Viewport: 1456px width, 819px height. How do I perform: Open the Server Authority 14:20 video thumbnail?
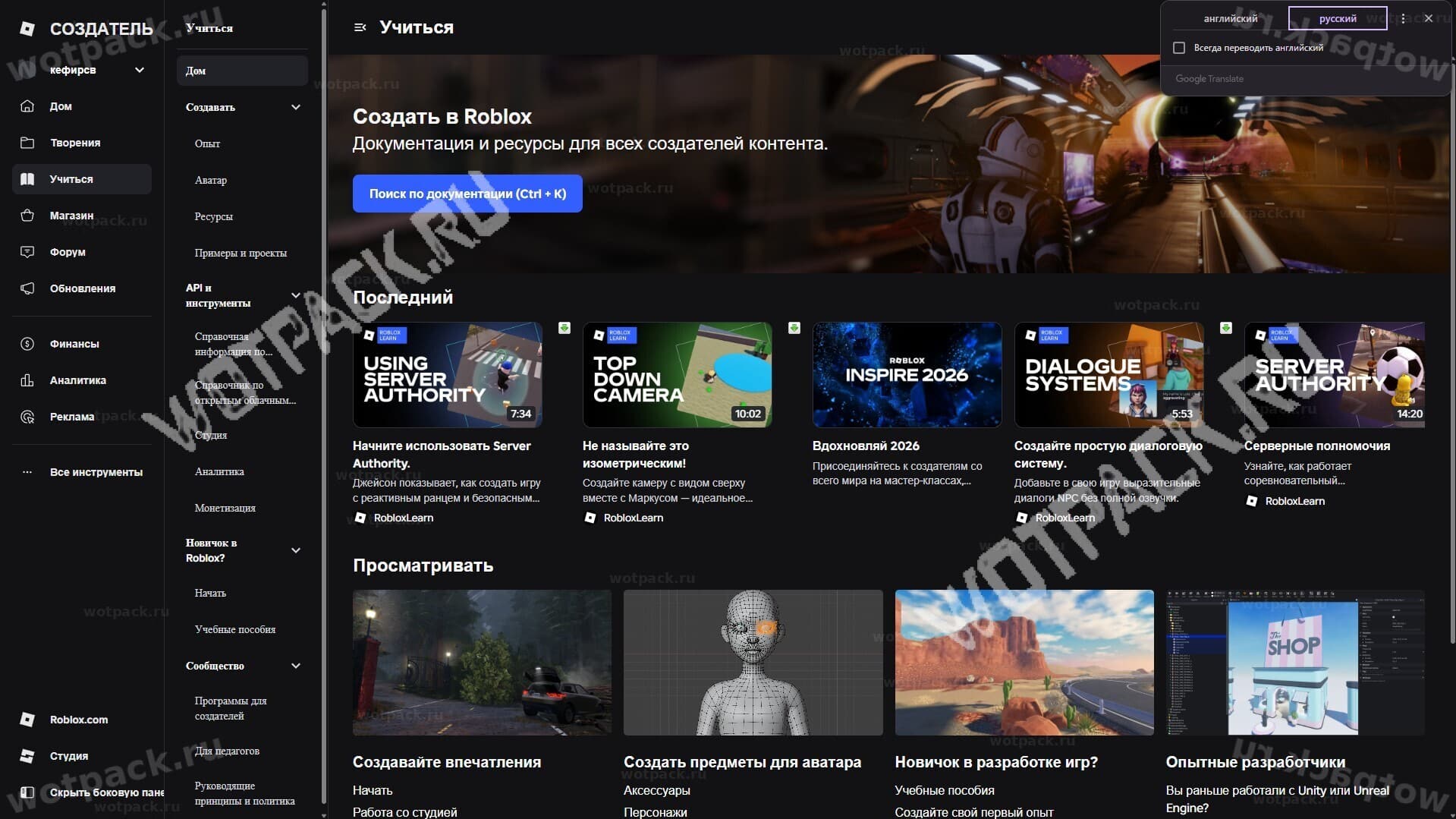coord(1335,375)
